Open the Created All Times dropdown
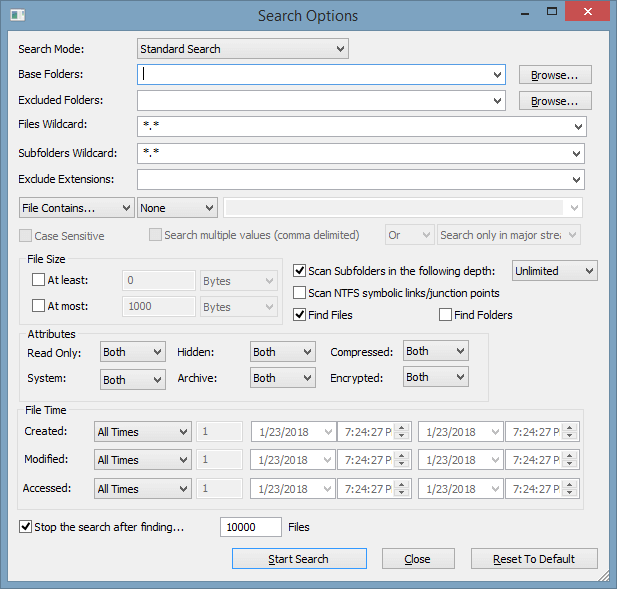Viewport: 617px width, 589px height. point(142,432)
